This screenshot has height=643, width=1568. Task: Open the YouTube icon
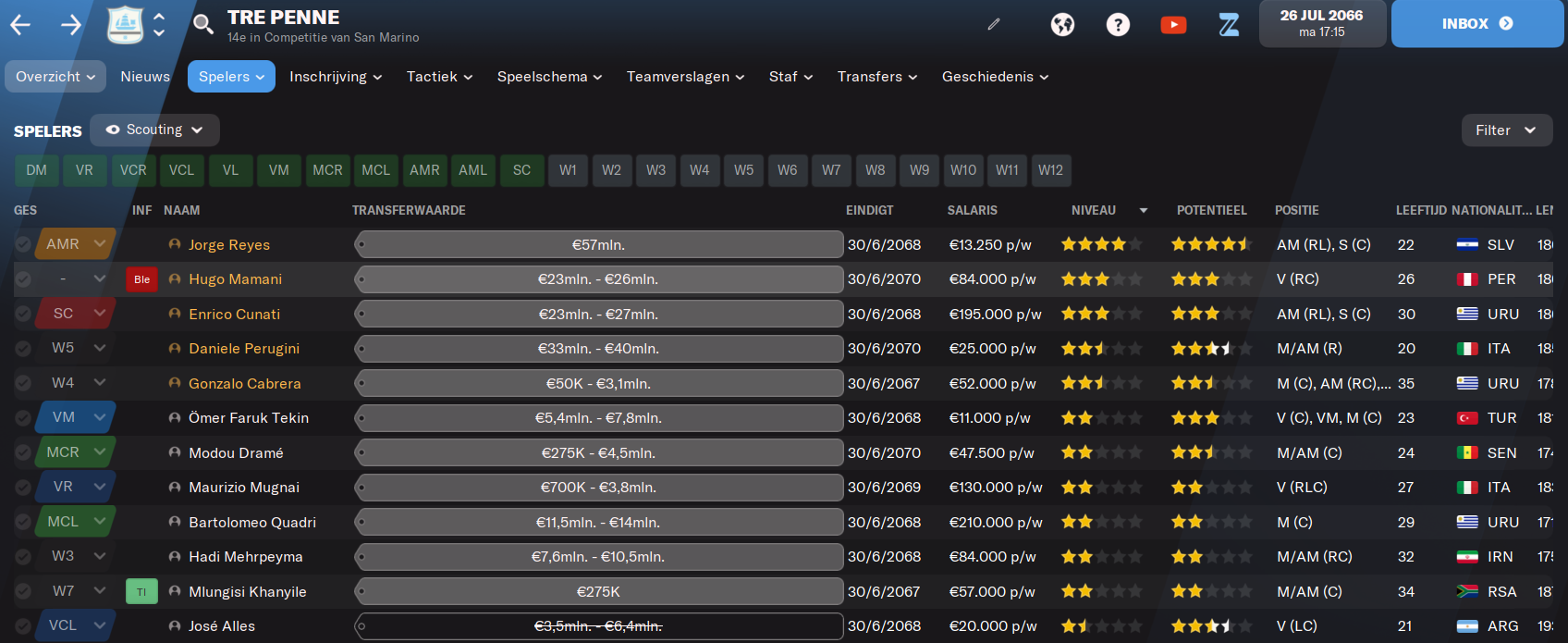1173,24
